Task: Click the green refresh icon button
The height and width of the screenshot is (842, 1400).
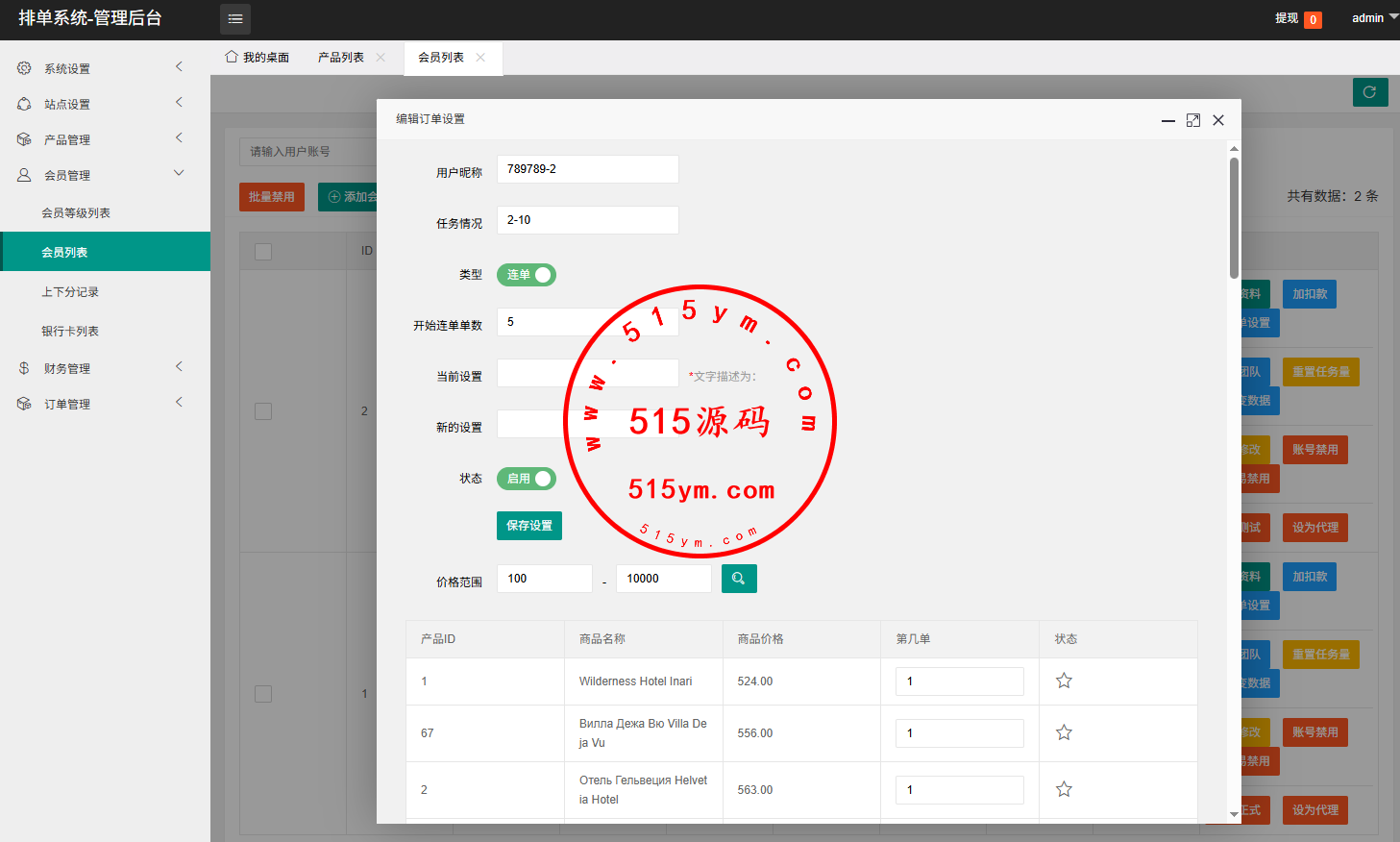Action: [1370, 92]
